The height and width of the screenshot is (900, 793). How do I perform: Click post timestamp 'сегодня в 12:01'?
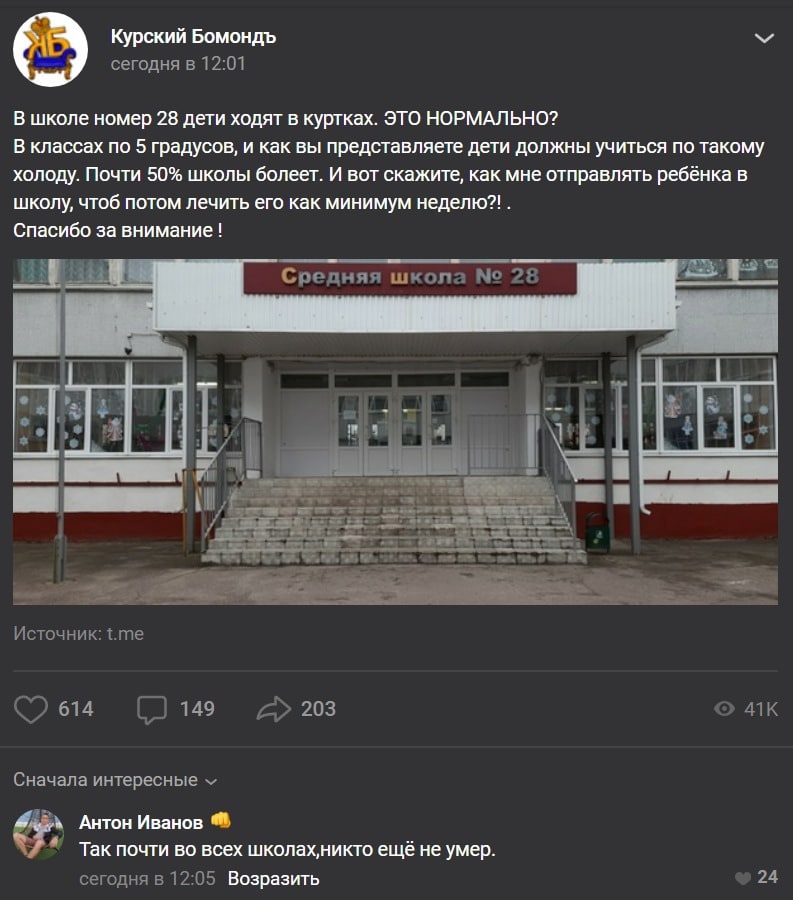(178, 64)
